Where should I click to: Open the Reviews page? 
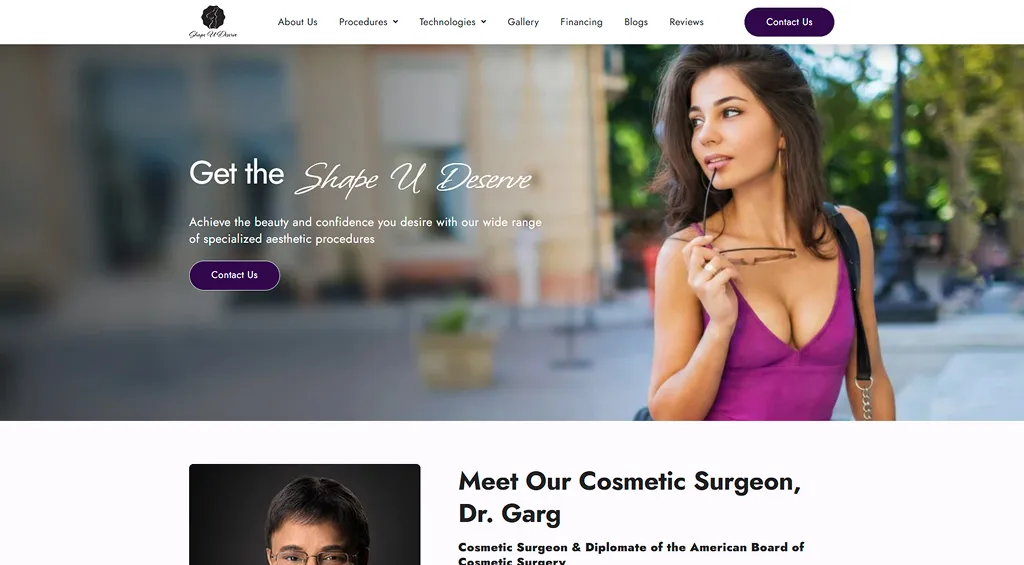point(686,22)
